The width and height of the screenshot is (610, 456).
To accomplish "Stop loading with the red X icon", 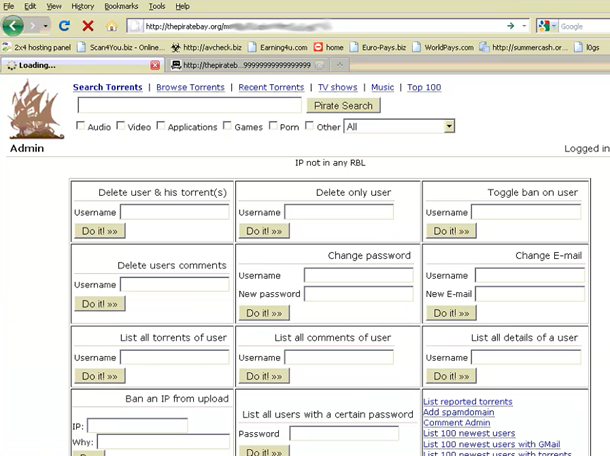I will 88,26.
